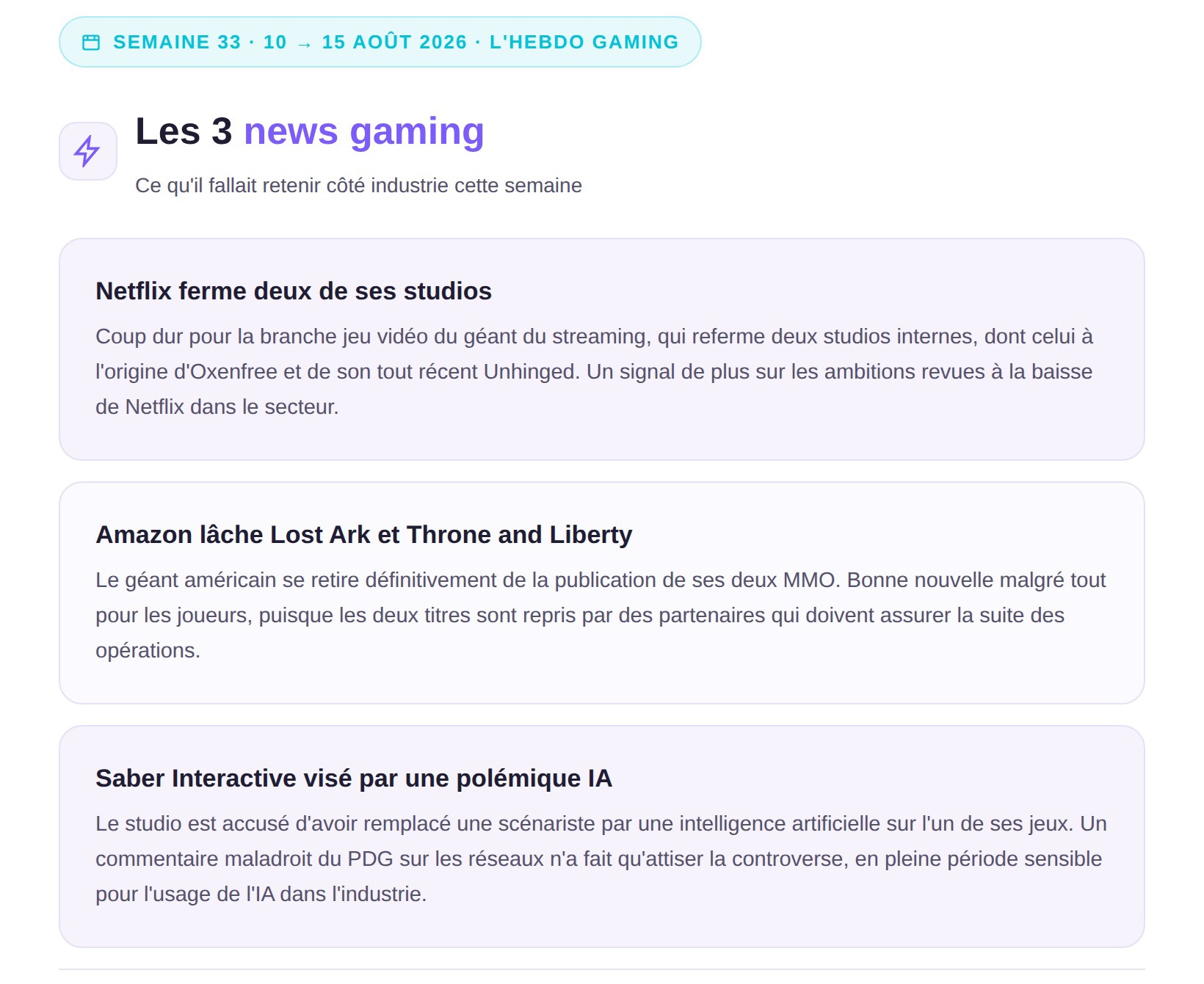
Task: Click the calendar icon in the week badge
Action: [x=91, y=43]
